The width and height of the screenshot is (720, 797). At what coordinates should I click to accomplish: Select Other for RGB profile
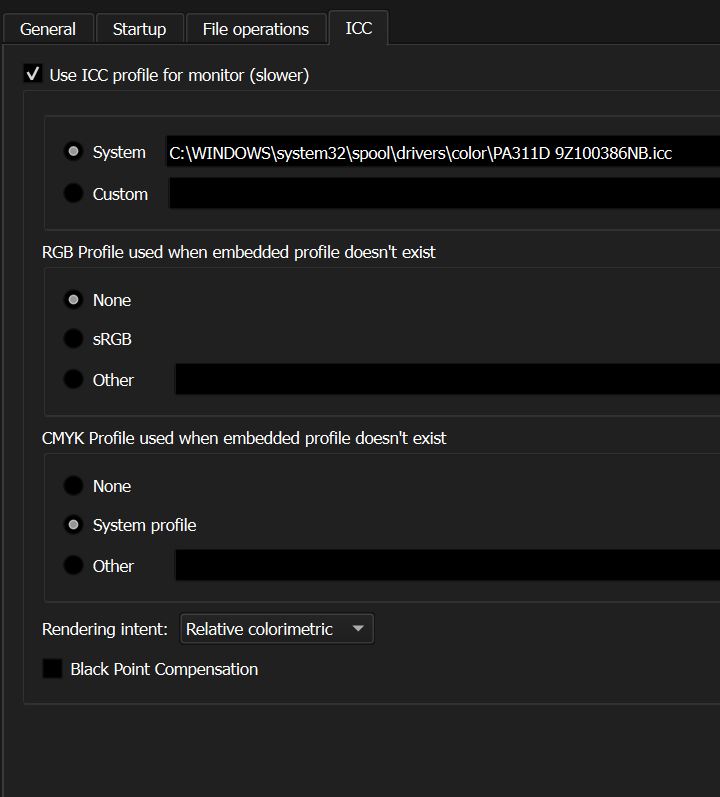tap(73, 380)
